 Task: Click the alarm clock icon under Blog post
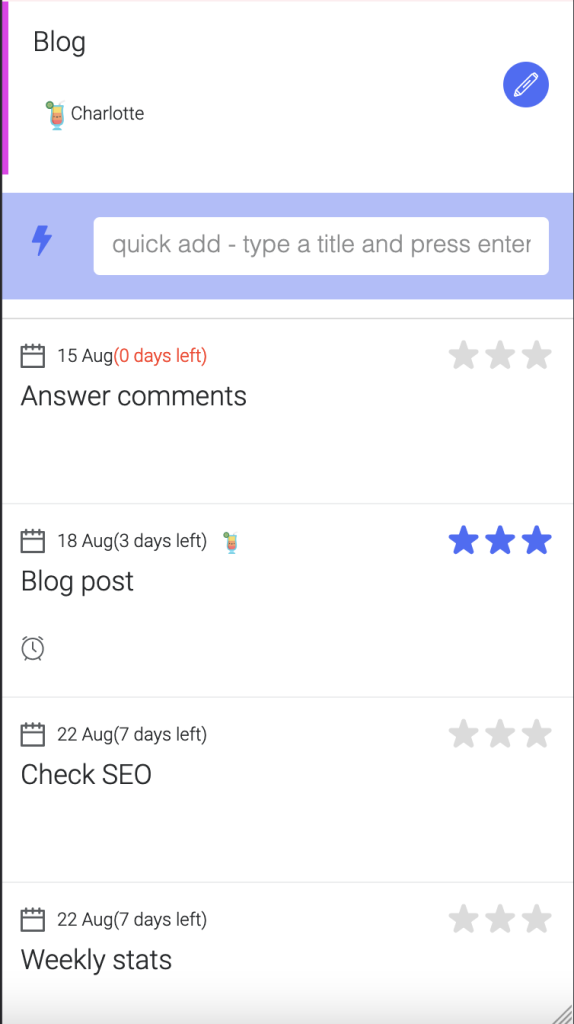pyautogui.click(x=33, y=648)
